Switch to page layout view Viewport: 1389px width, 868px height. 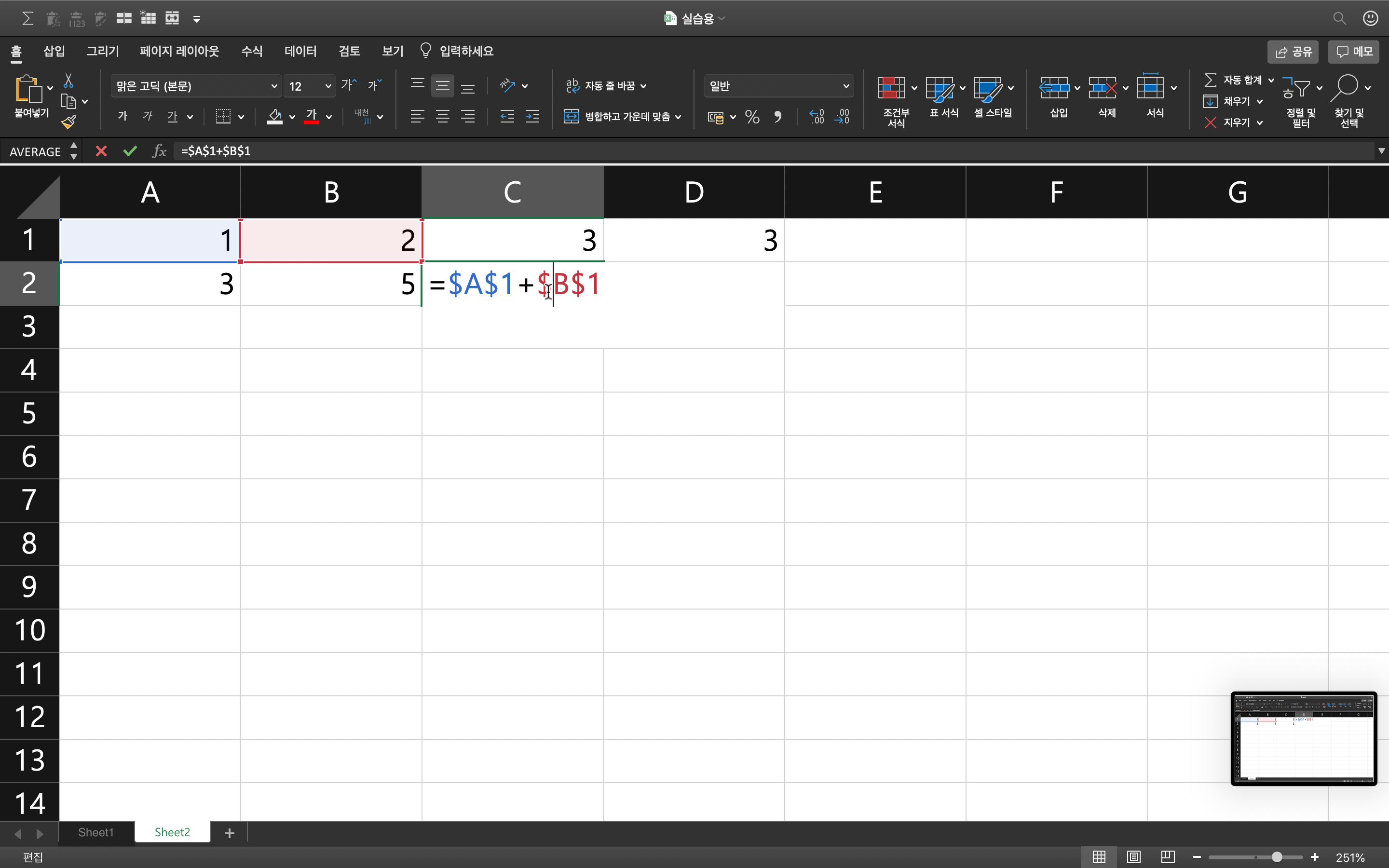coord(1133,856)
